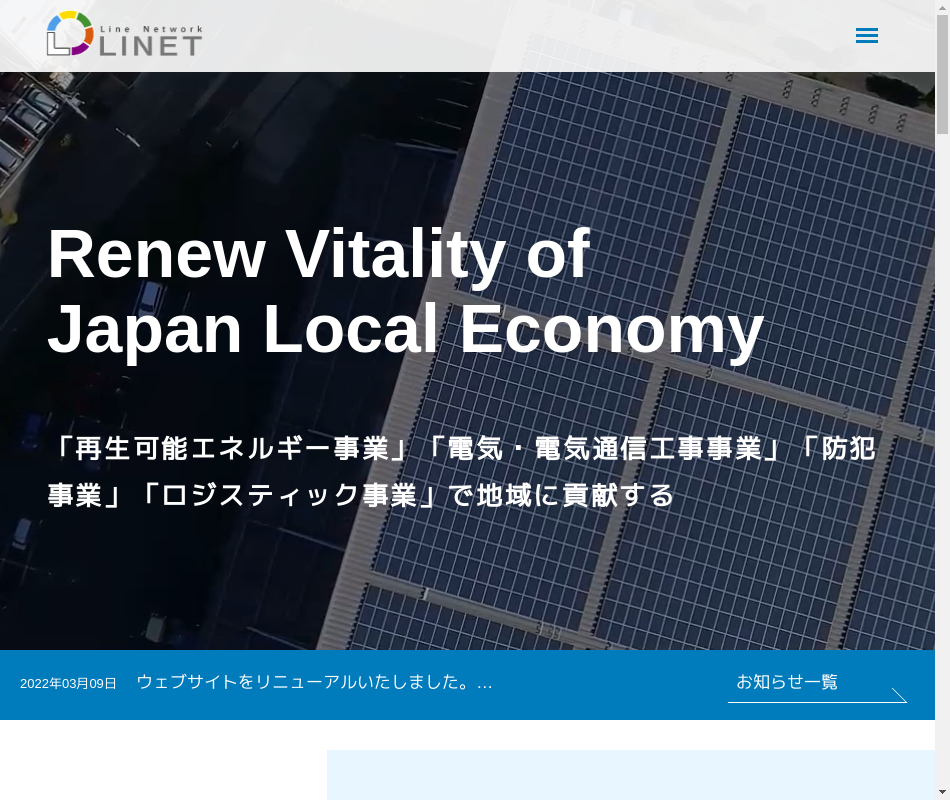Screen dimensions: 950x800
Task: Open the hamburger navigation menu
Action: point(866,36)
